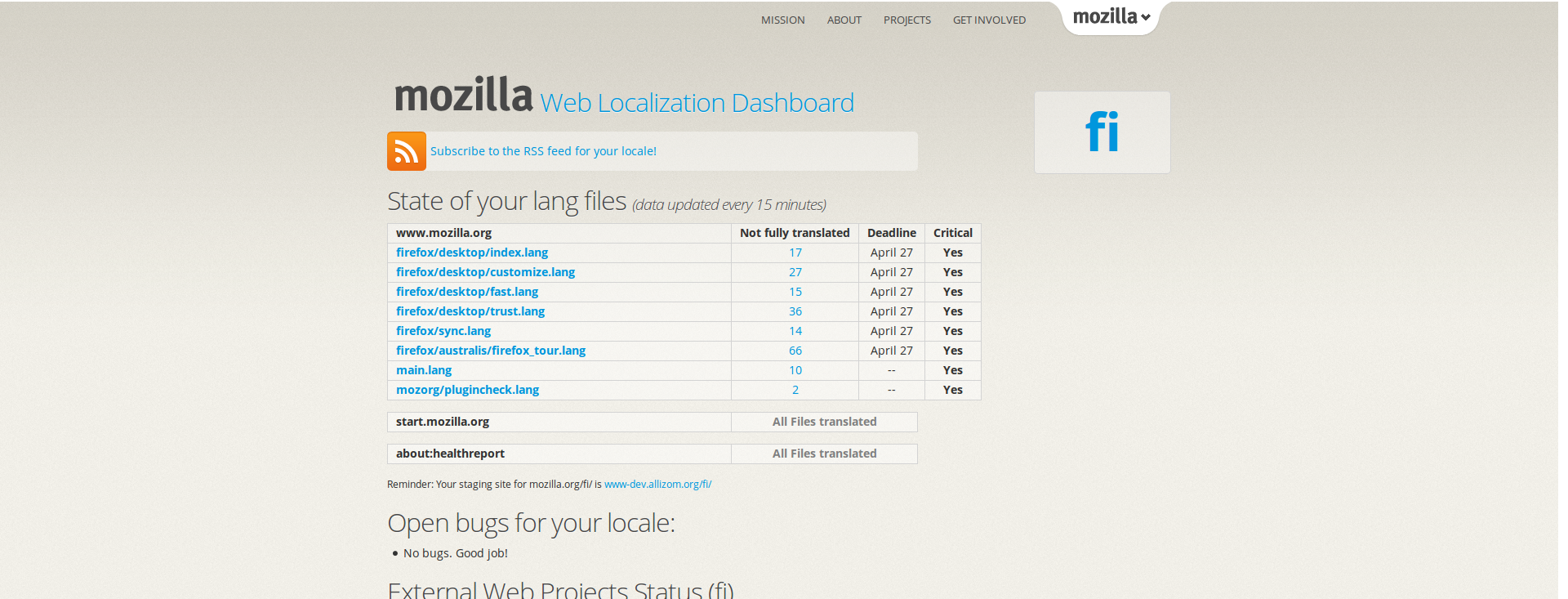Open firefox/sync.lang file link
1568x599 pixels.
click(443, 331)
